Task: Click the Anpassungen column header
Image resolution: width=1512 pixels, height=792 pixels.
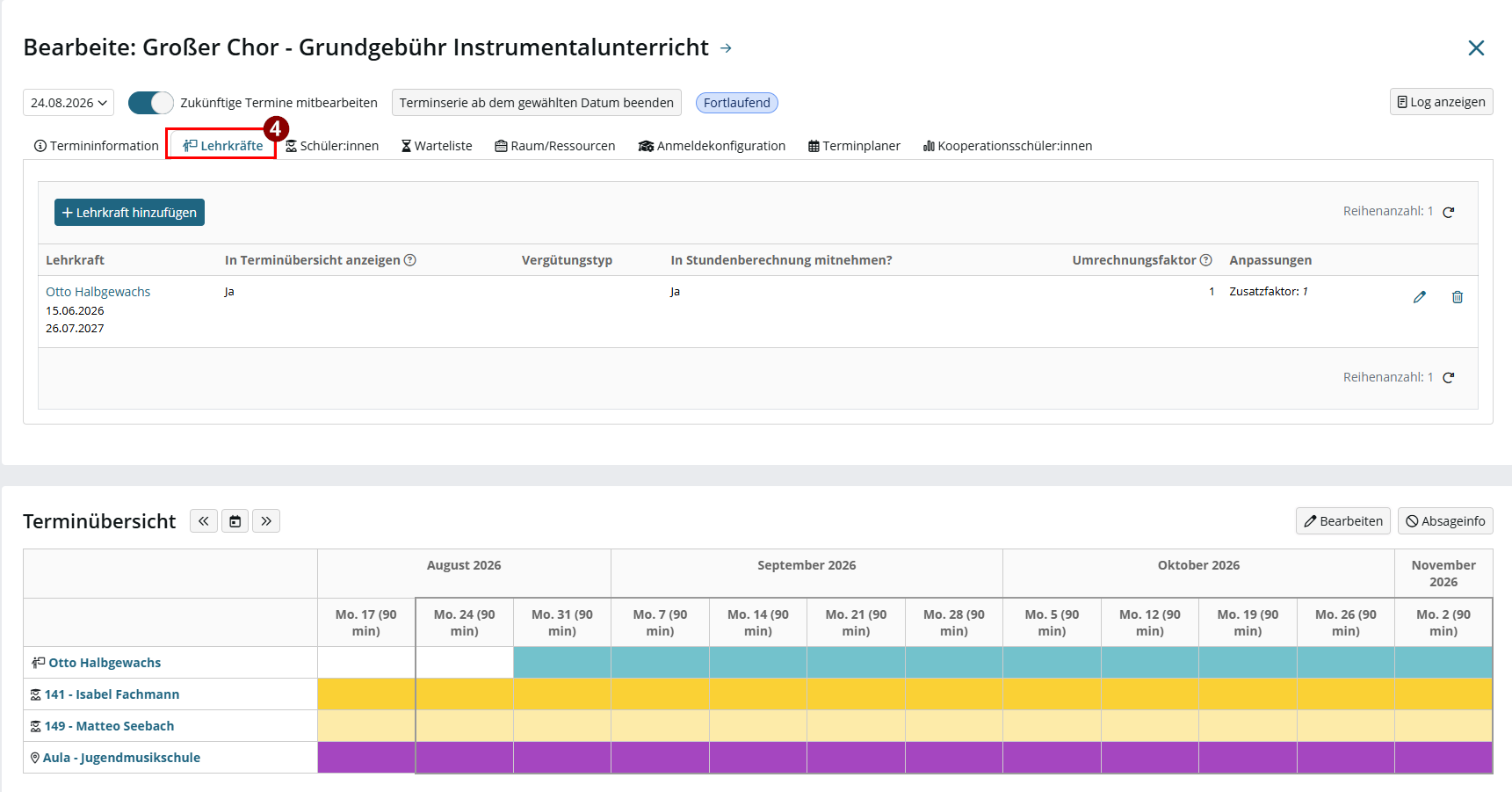Action: click(x=1270, y=260)
